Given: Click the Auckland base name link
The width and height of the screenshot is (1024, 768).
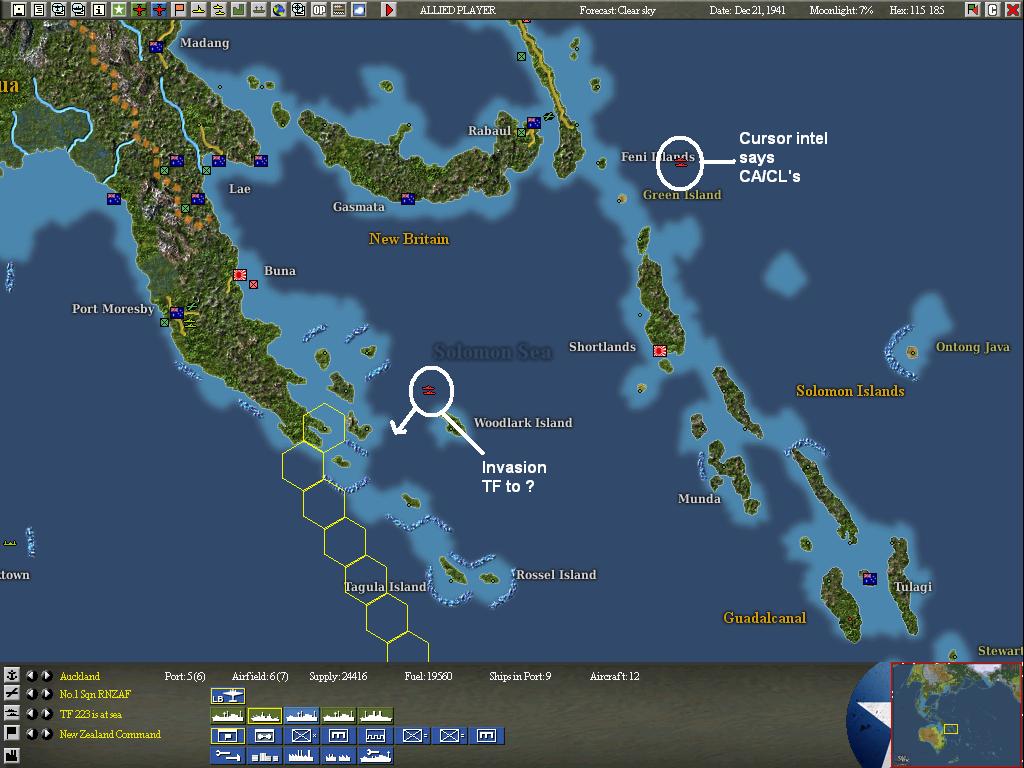Looking at the screenshot, I should 80,676.
